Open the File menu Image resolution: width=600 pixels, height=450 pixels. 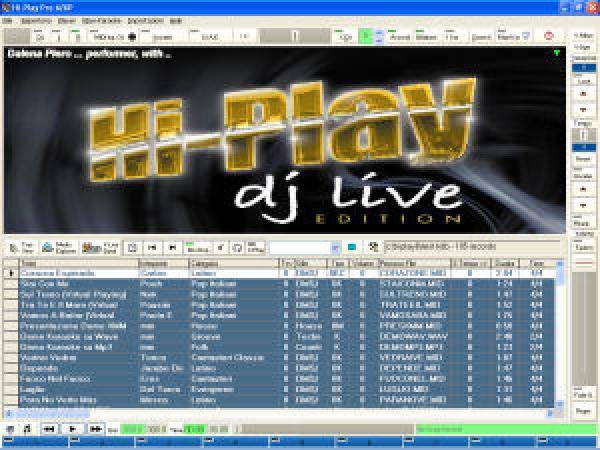[8, 21]
